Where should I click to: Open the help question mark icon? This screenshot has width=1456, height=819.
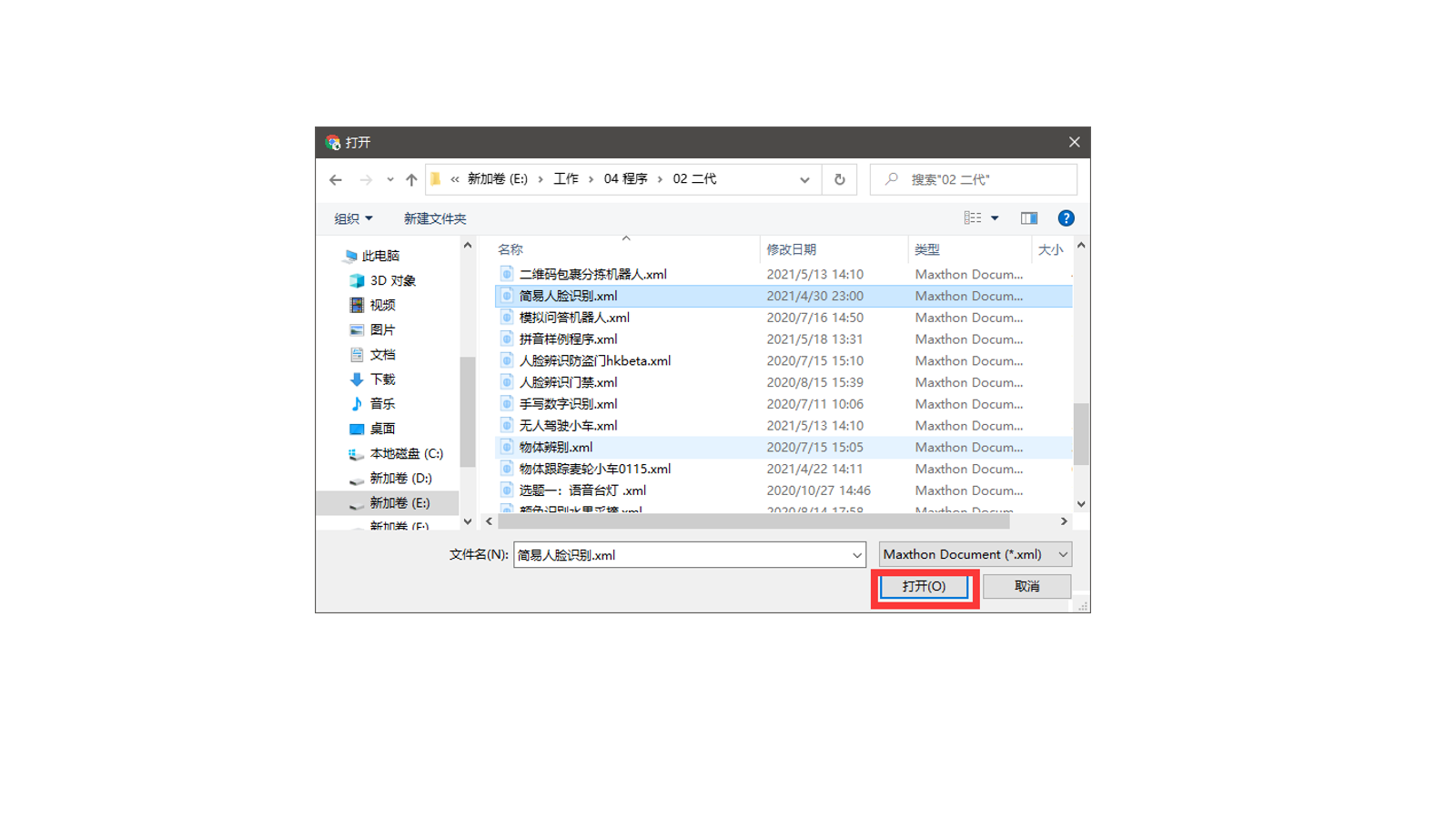pyautogui.click(x=1066, y=218)
